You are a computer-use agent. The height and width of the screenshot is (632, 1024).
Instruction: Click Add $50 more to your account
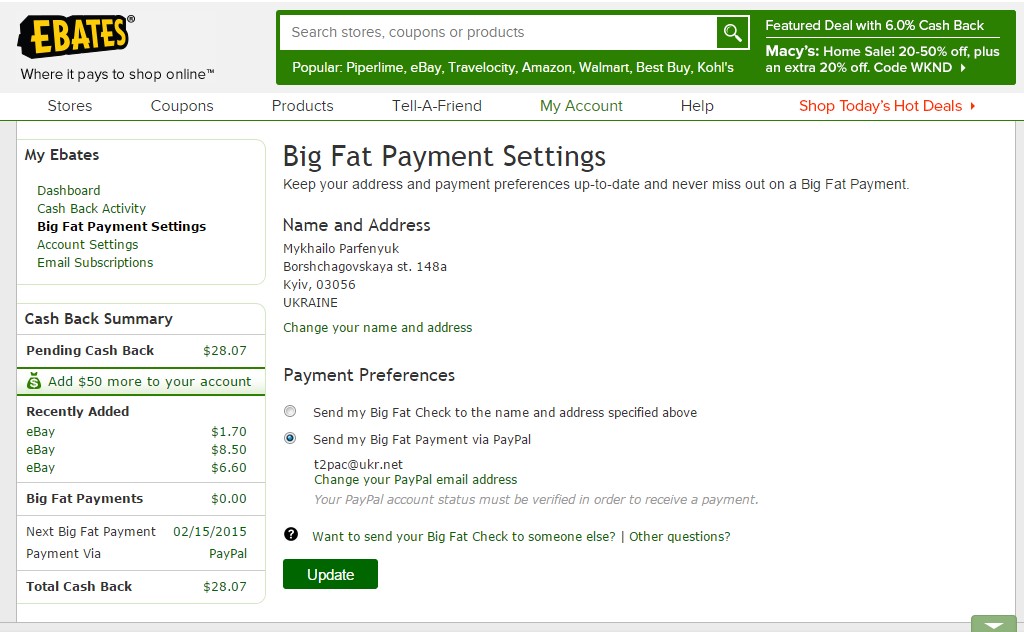click(x=150, y=381)
